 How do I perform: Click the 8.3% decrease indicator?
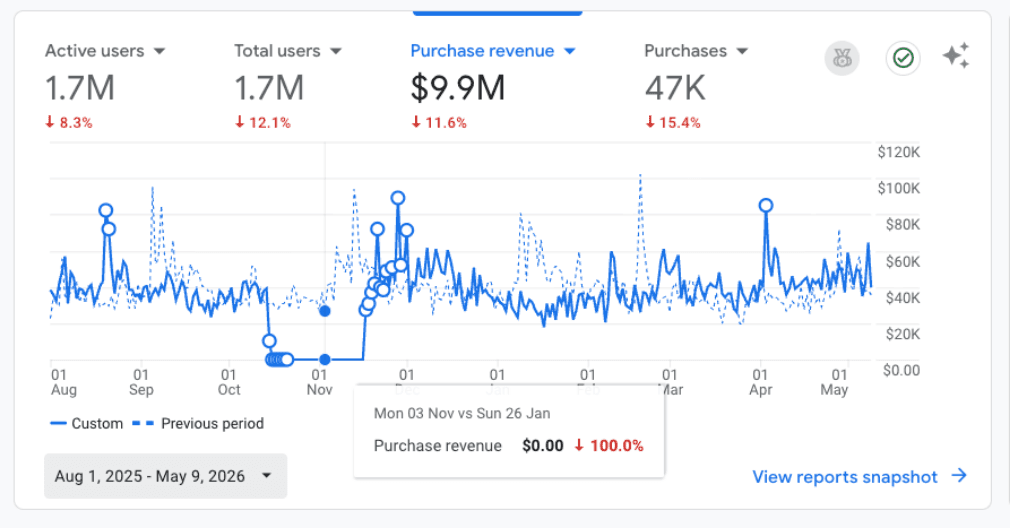[69, 122]
